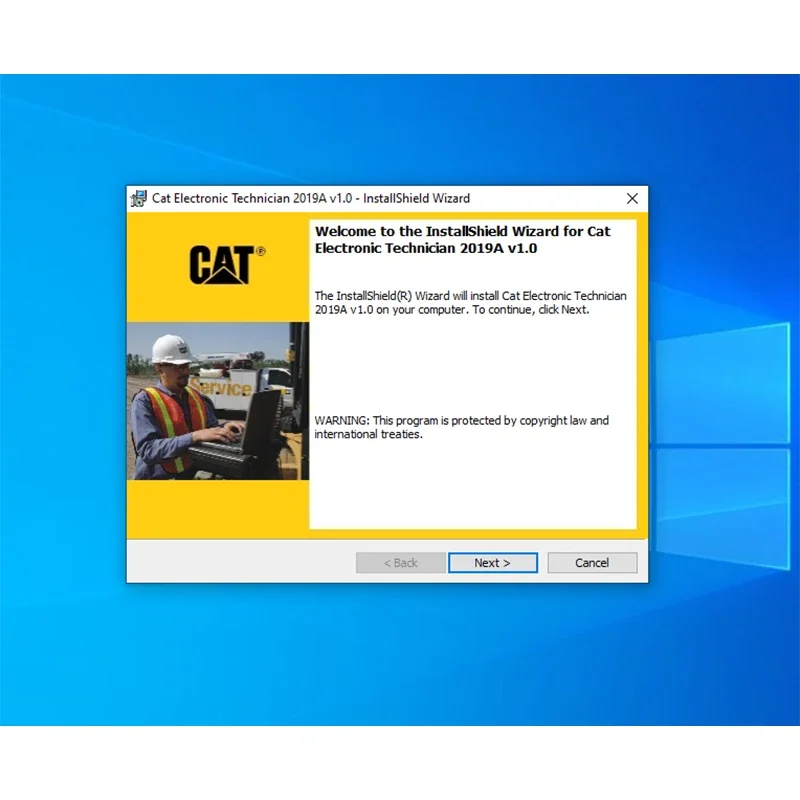Click the paragraph saying click Next to continue
Viewport: 800px width, 800px height.
click(x=470, y=303)
